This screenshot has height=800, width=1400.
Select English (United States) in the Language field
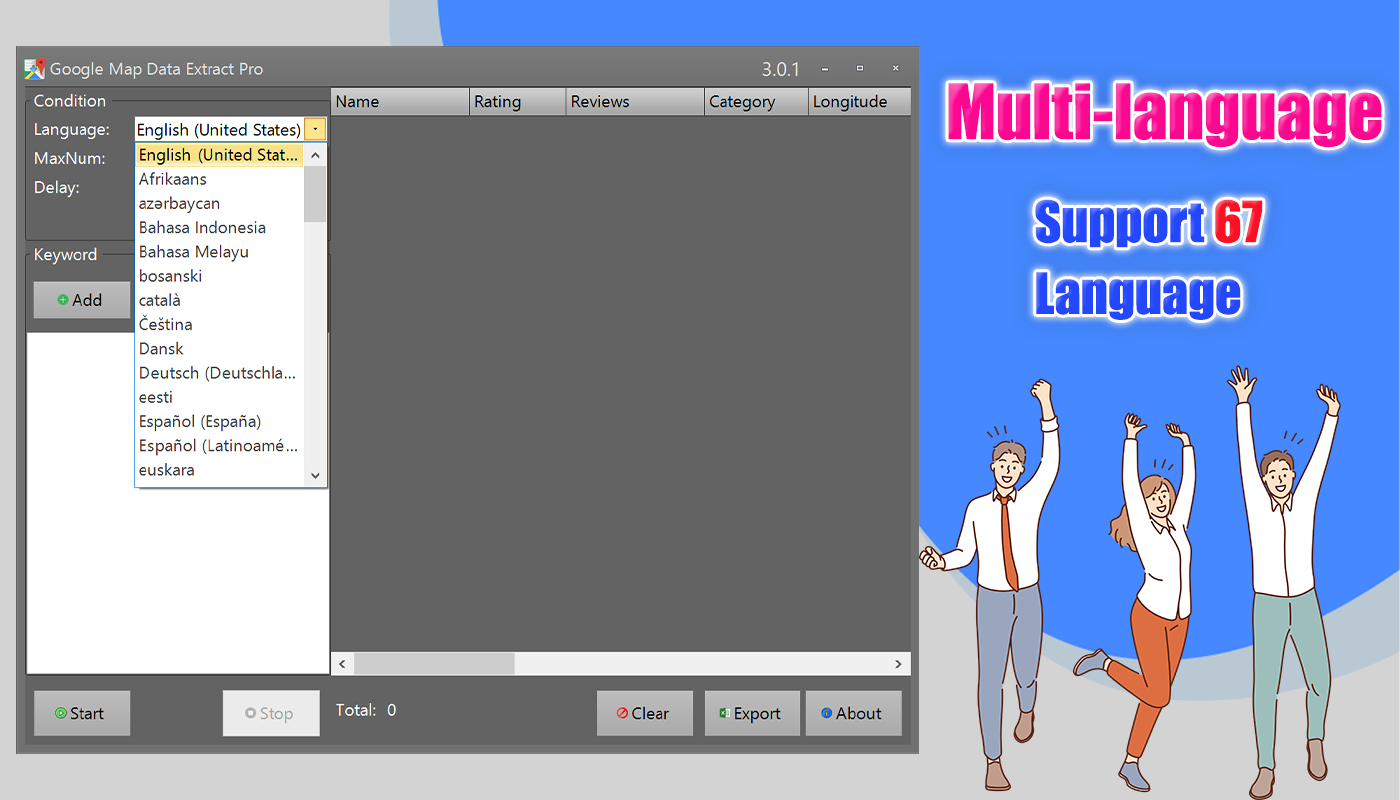(219, 129)
